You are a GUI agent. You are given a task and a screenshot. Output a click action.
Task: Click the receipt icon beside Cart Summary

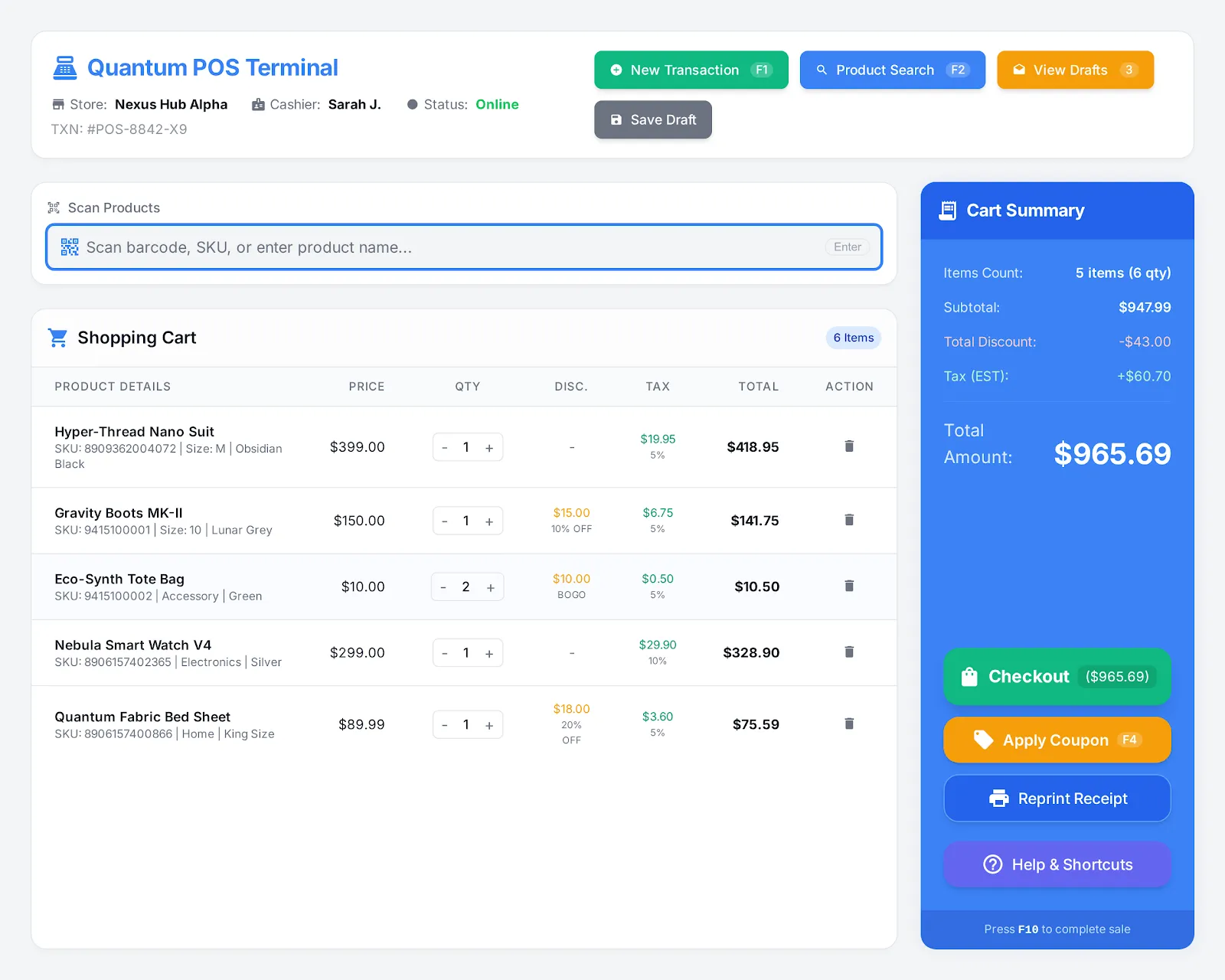coord(949,210)
